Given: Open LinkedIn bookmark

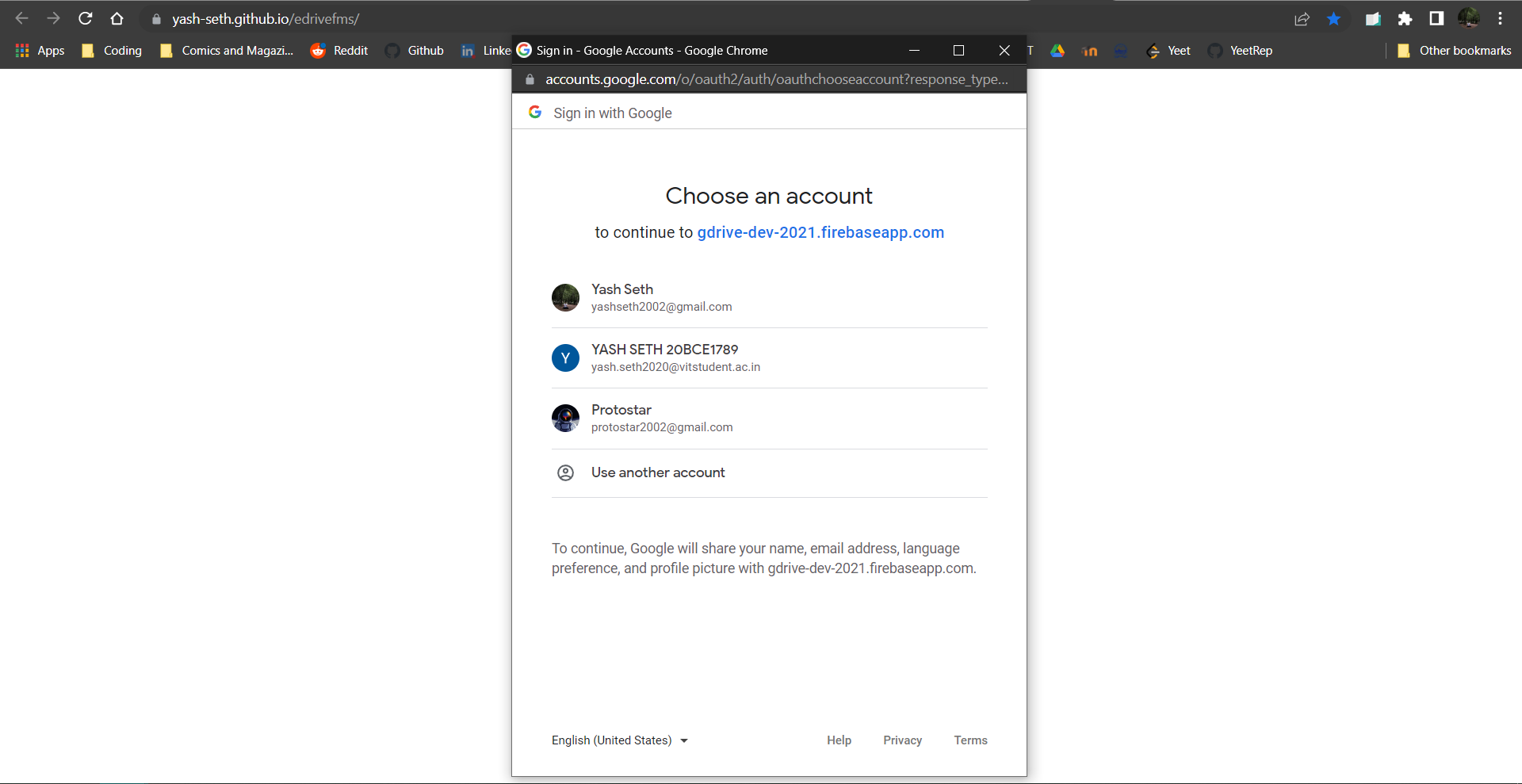Looking at the screenshot, I should click(x=485, y=51).
